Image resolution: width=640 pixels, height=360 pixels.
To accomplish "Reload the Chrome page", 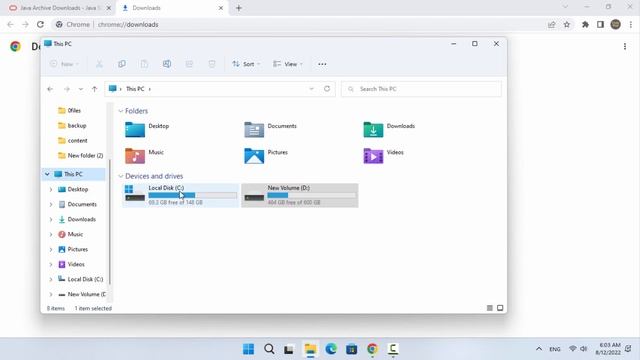I will 40,24.
